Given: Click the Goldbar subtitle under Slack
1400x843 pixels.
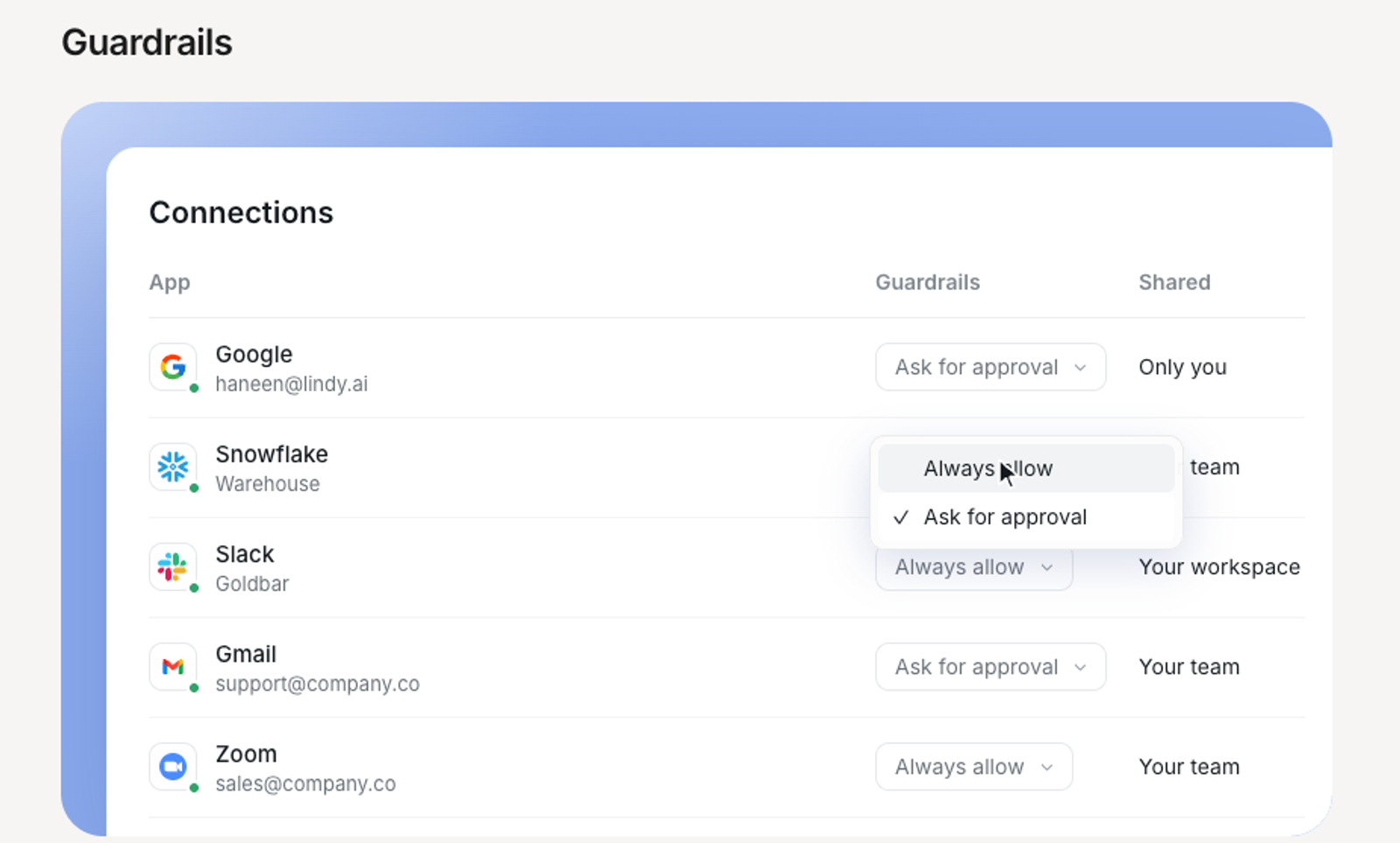Looking at the screenshot, I should click(252, 584).
